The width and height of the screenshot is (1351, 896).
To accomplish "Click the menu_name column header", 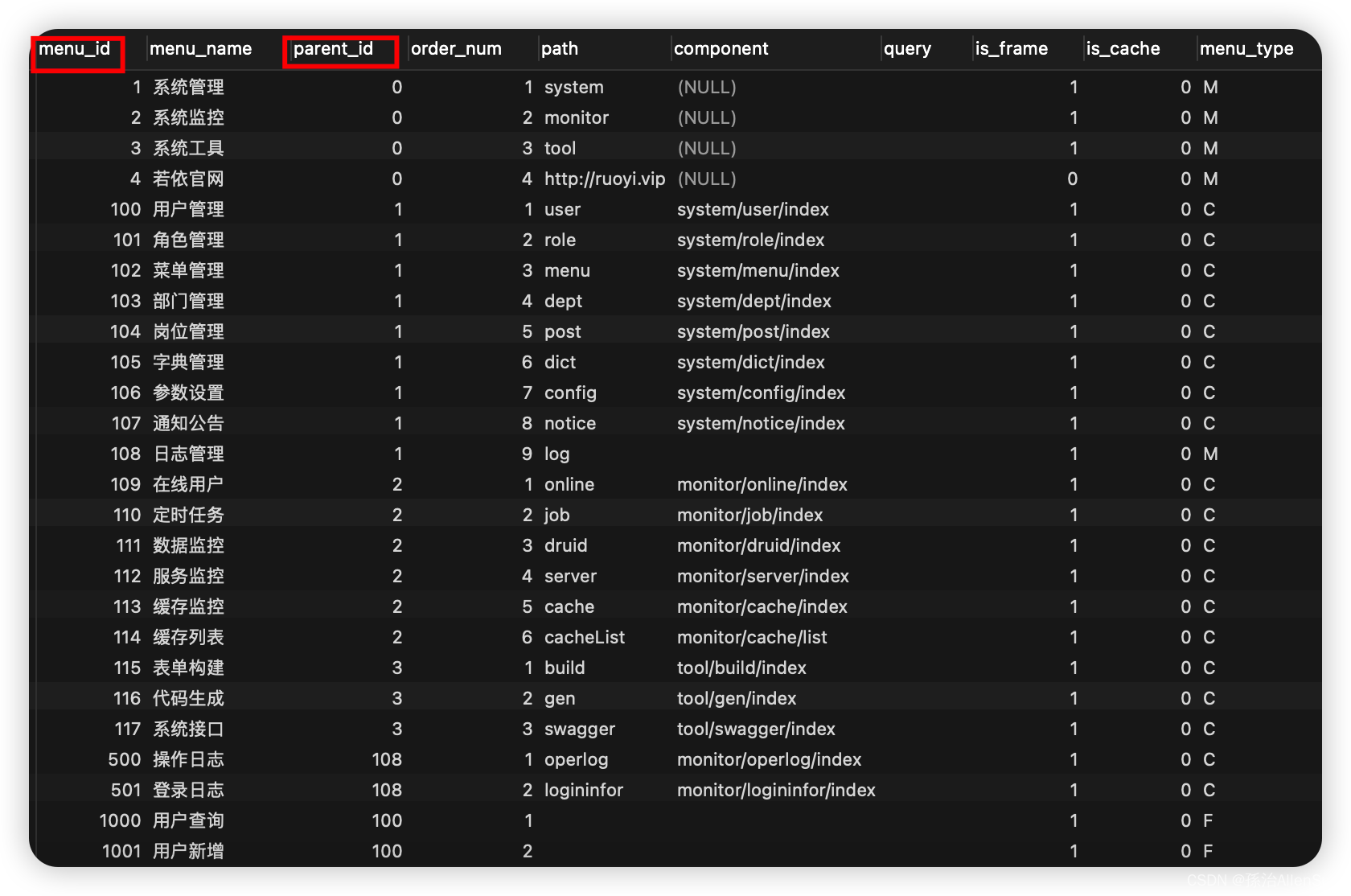I will click(x=200, y=49).
